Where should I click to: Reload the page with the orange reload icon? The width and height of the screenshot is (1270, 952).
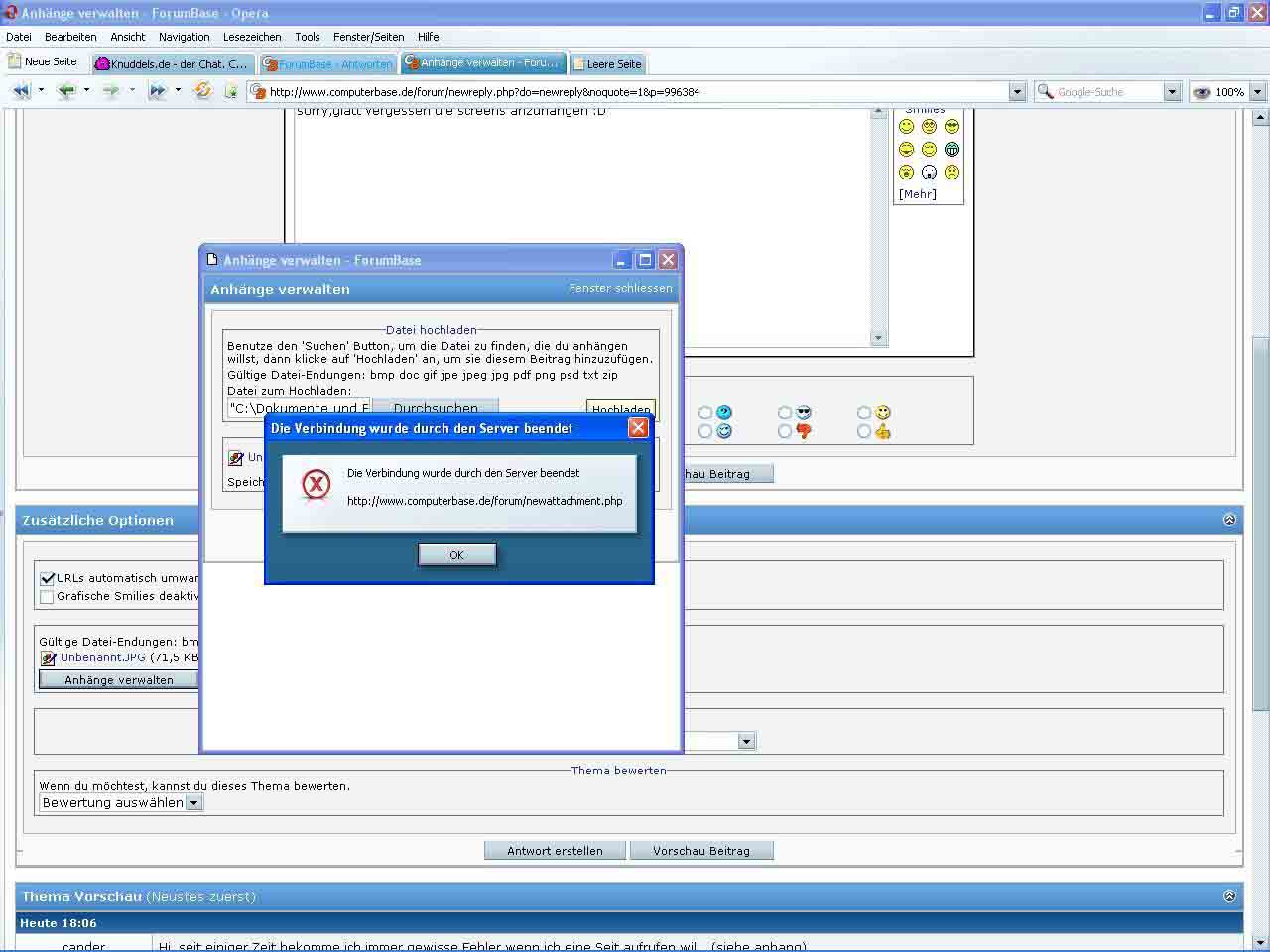203,91
